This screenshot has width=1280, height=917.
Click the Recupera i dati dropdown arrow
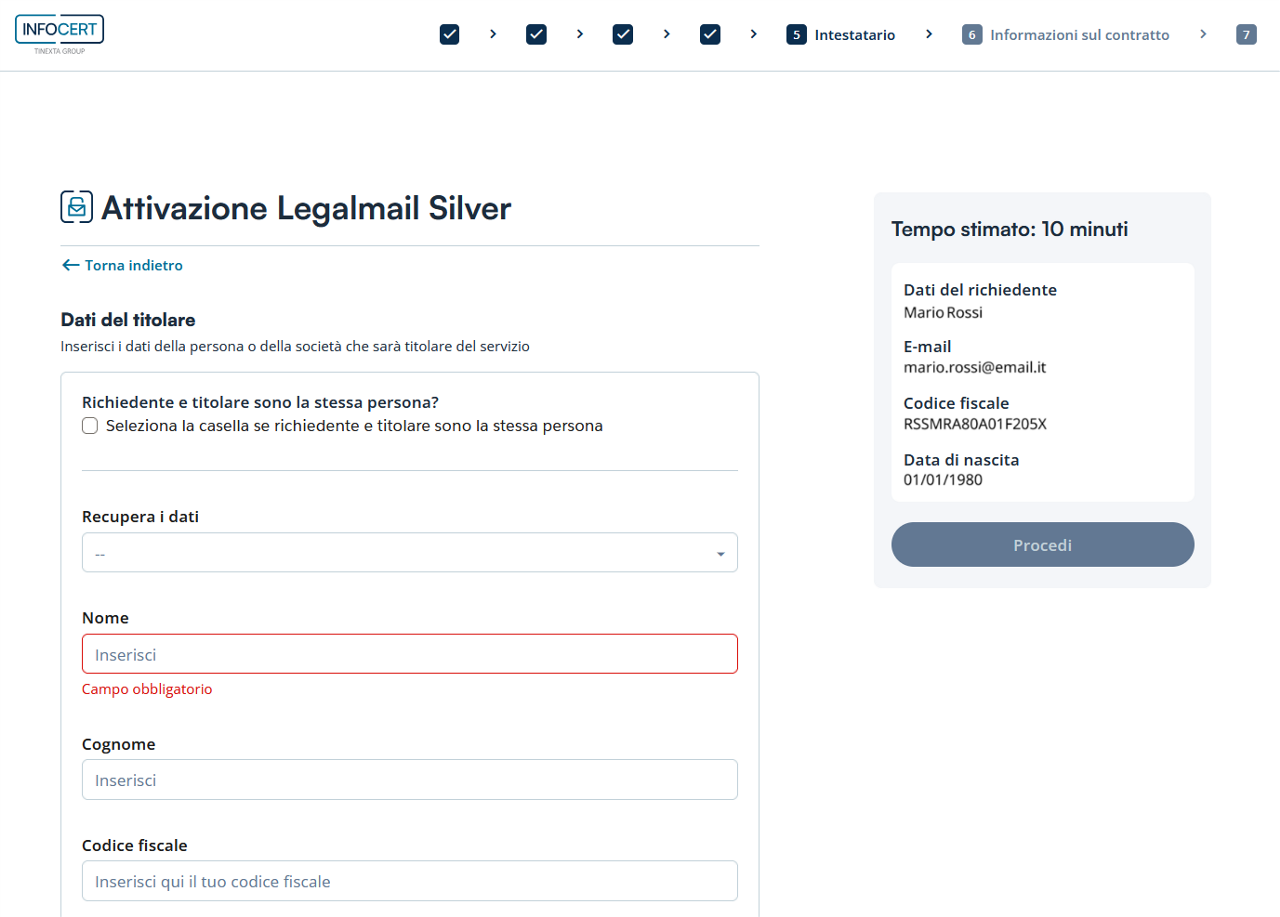point(720,554)
